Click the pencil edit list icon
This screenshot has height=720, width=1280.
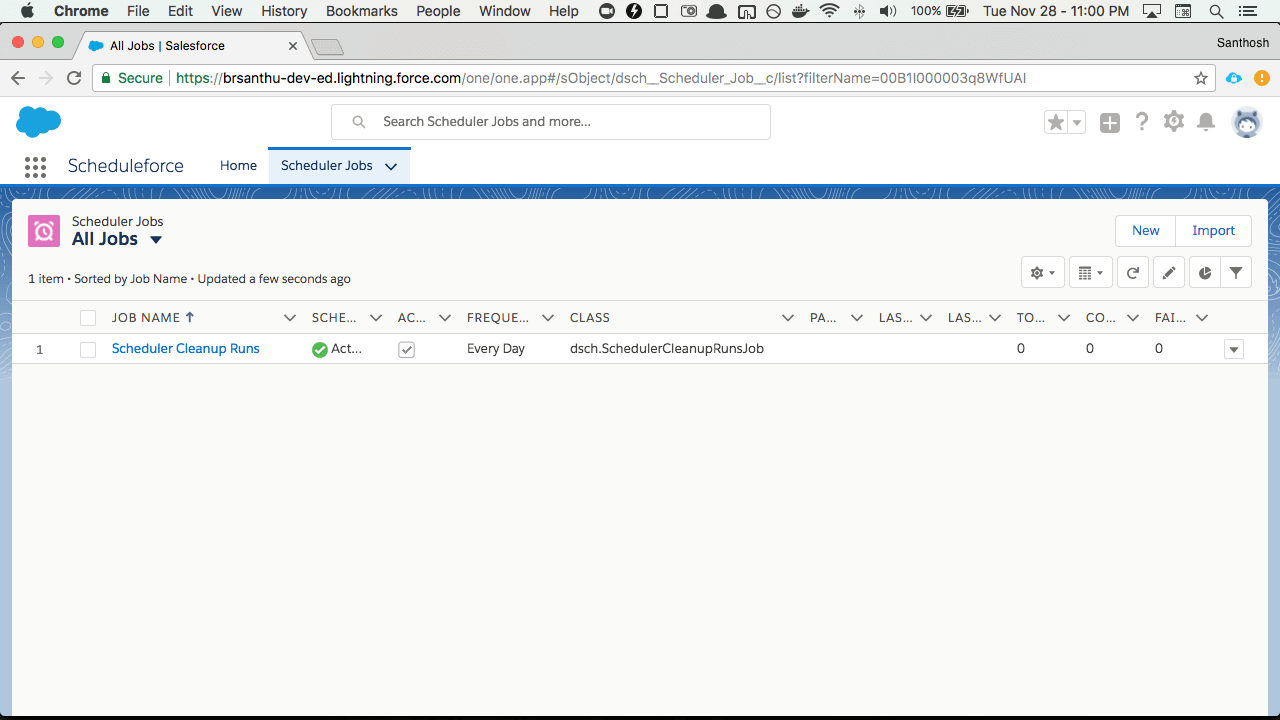click(x=1168, y=273)
